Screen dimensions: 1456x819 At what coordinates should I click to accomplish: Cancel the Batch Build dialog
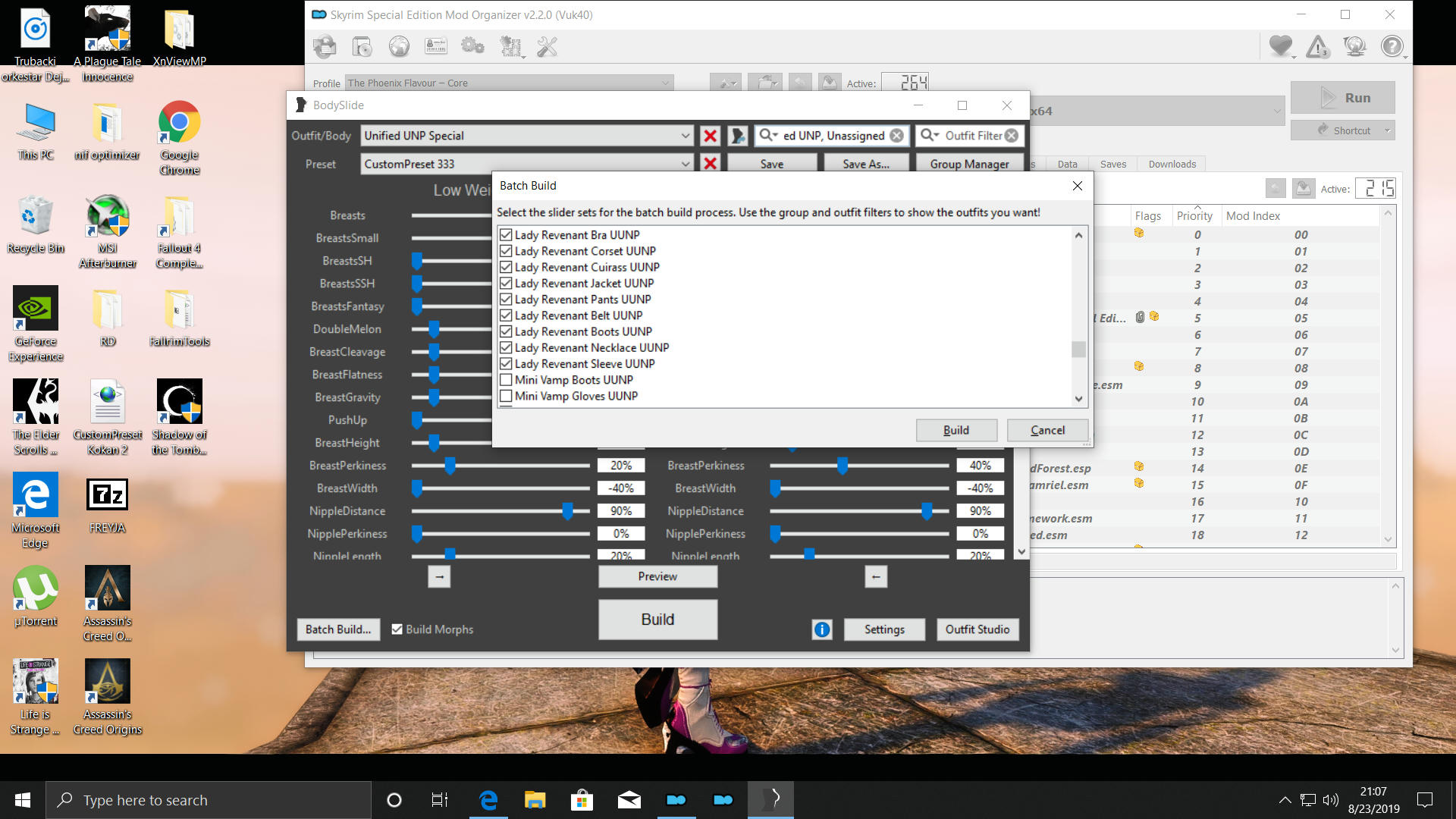pos(1047,430)
